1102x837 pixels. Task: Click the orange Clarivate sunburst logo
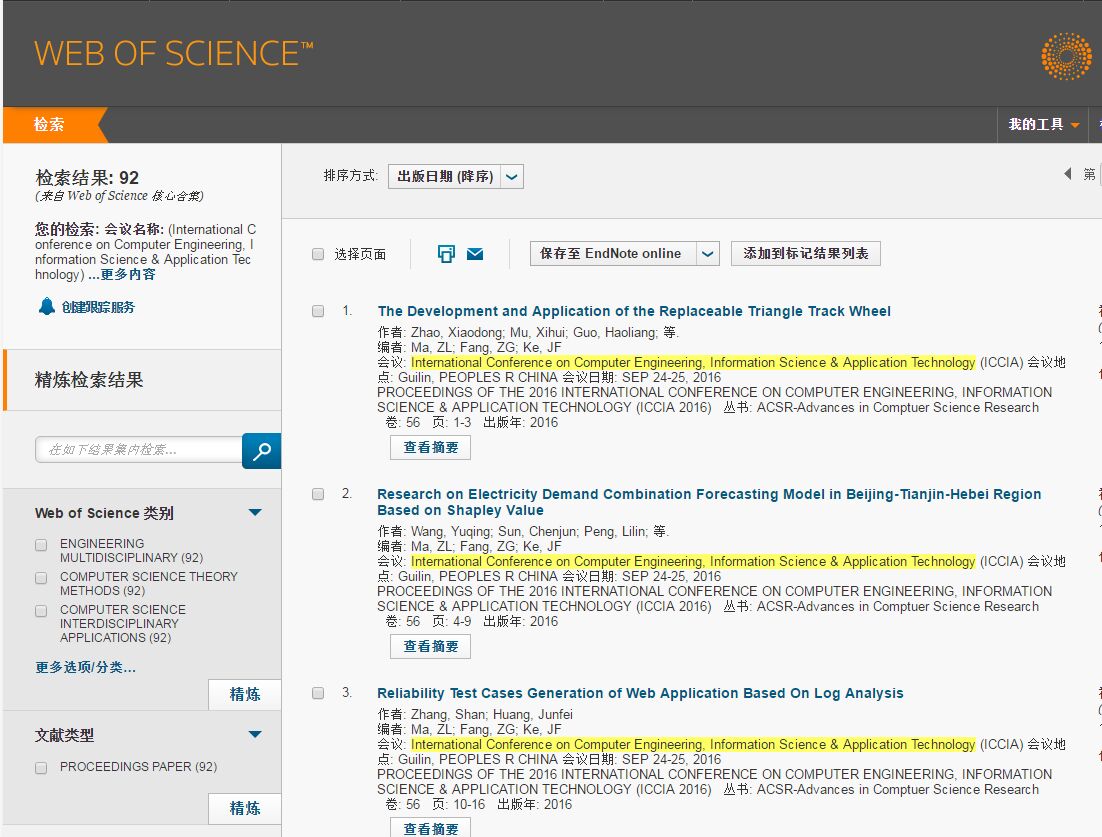coord(1066,56)
